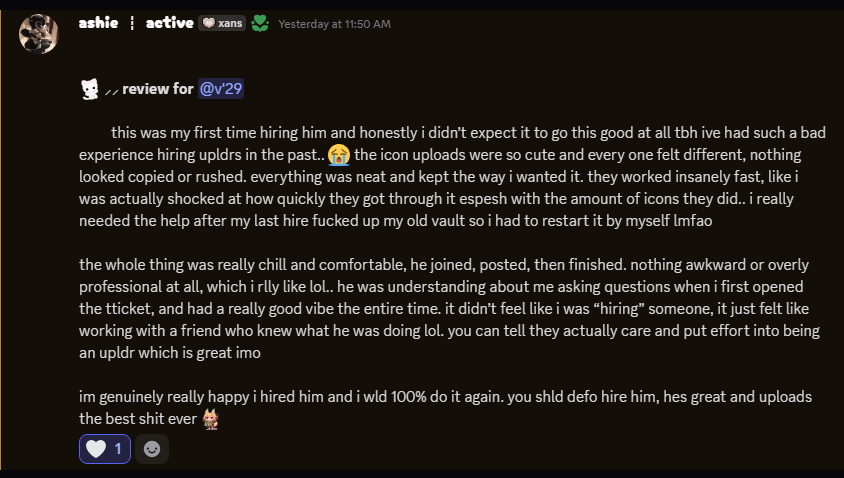Click the white cat emoji before "review for"
844x478 pixels.
(x=90, y=90)
